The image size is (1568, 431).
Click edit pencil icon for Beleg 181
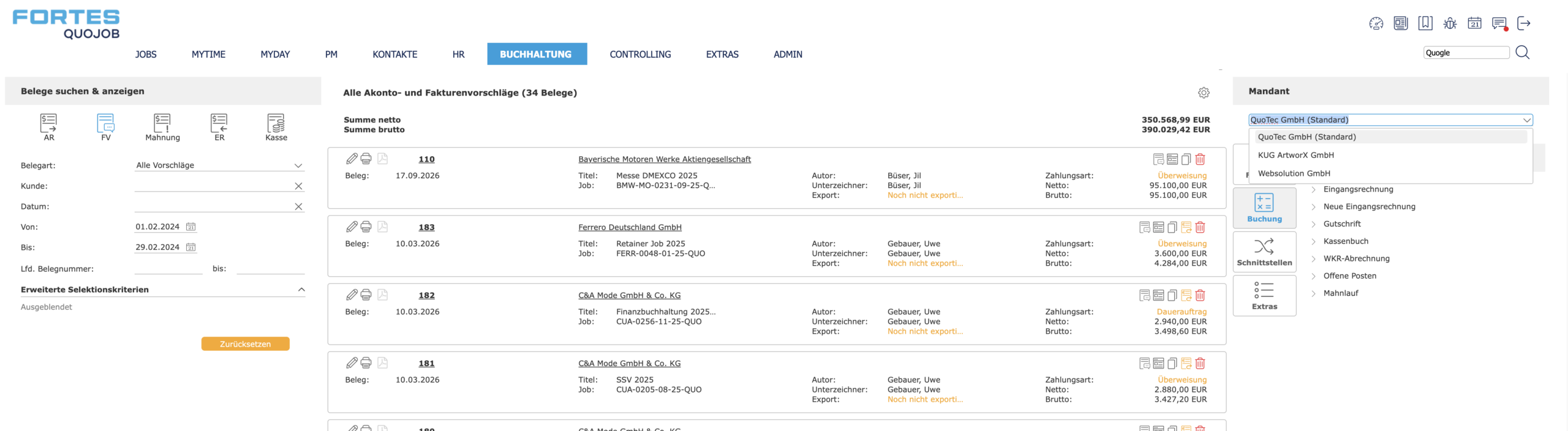tap(352, 363)
